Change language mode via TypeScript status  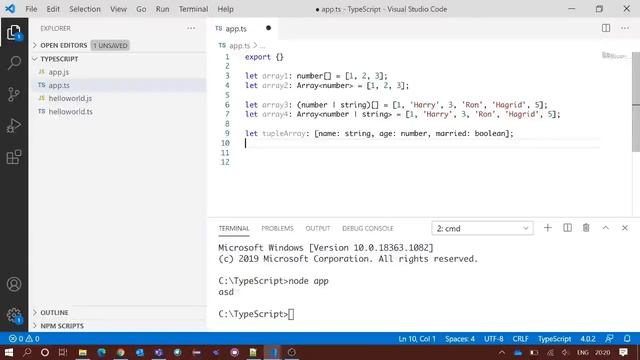click(x=554, y=339)
